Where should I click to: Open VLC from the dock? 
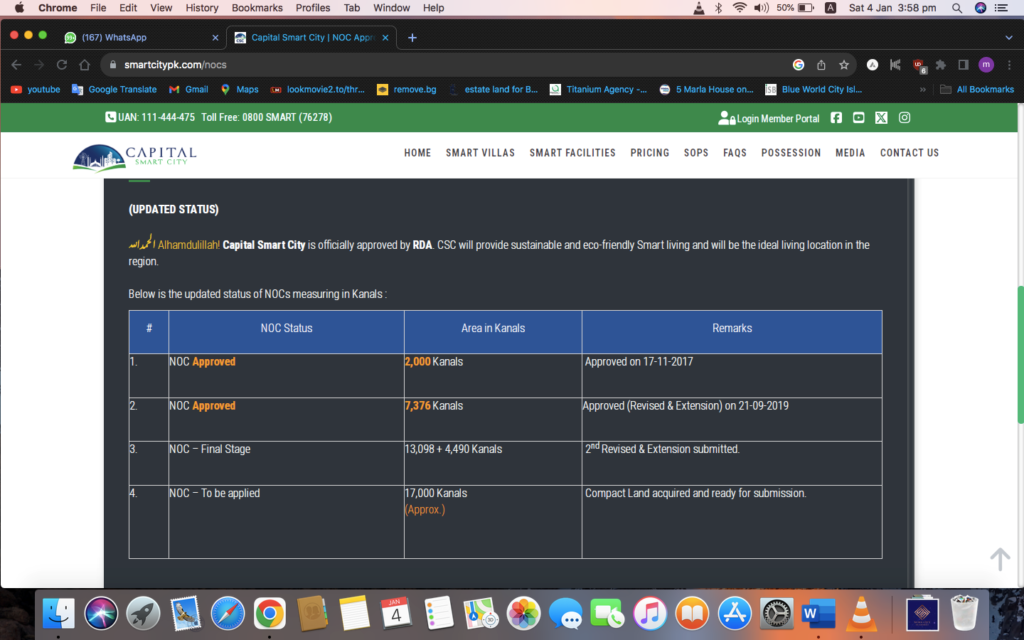(x=861, y=614)
